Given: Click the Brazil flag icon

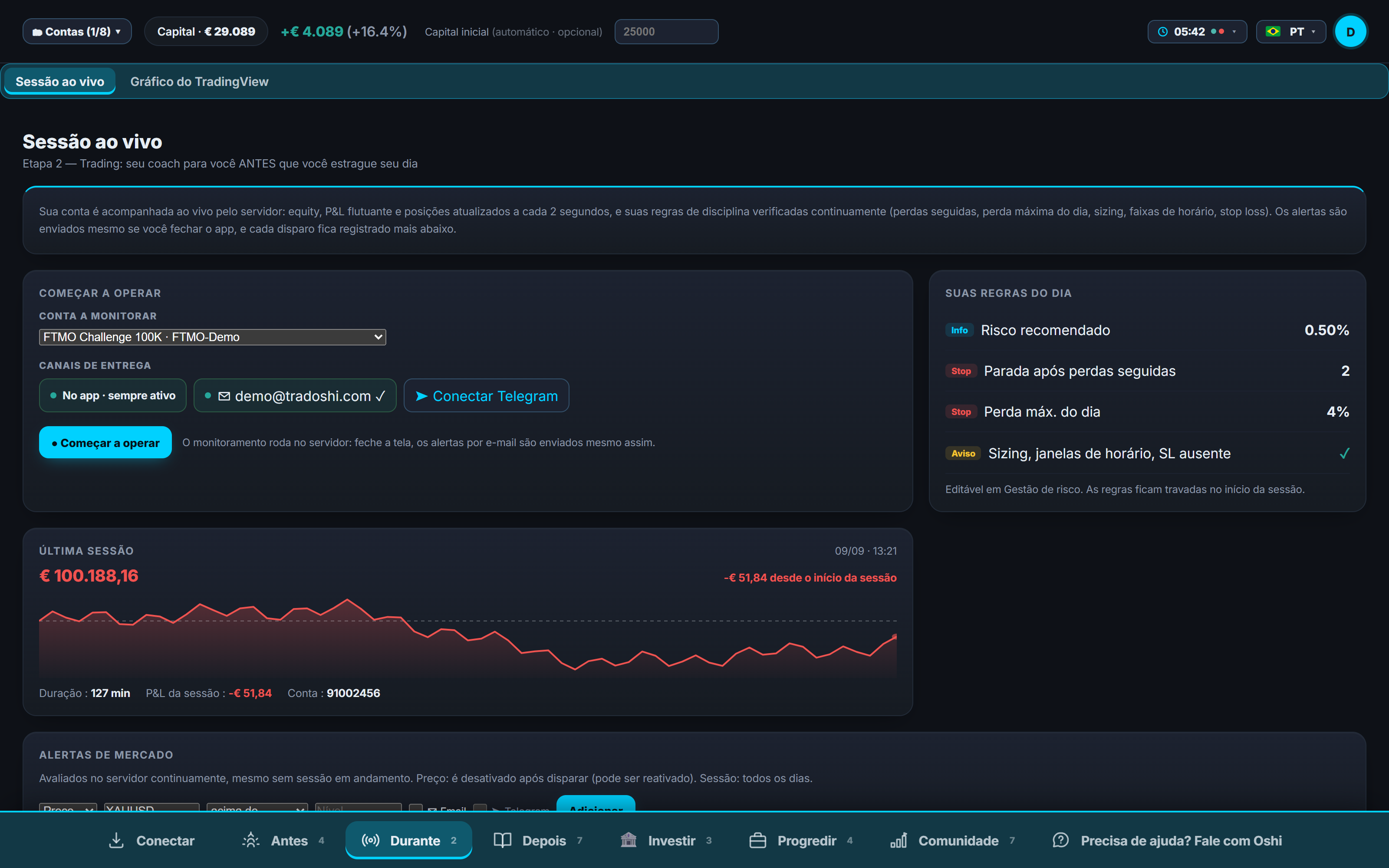Looking at the screenshot, I should coord(1273,32).
